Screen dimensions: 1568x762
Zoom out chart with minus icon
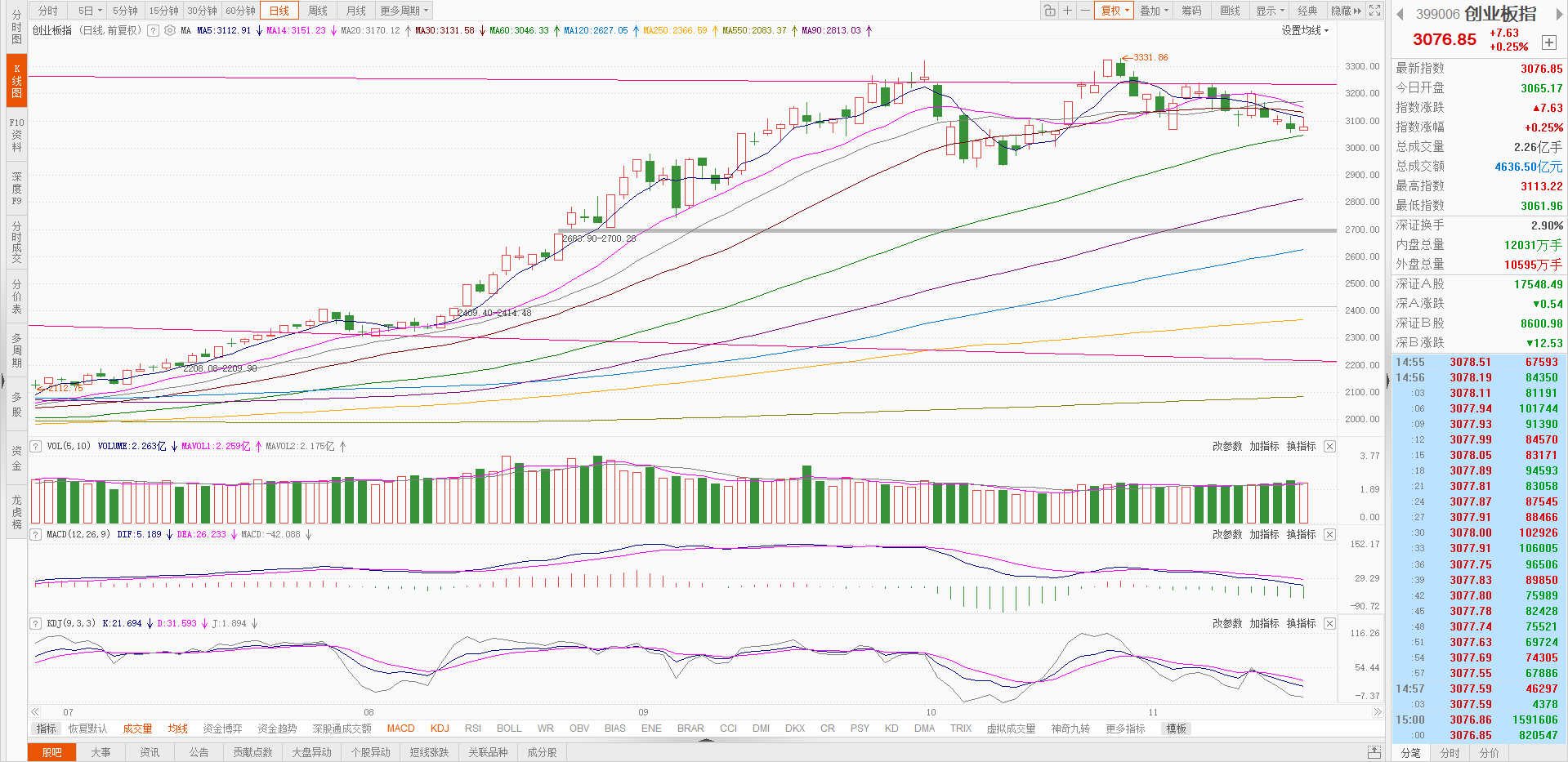(x=1085, y=11)
